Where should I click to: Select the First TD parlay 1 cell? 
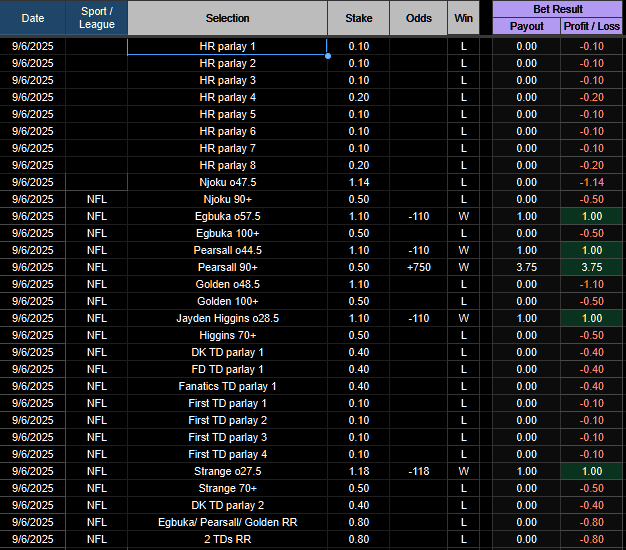[228, 403]
